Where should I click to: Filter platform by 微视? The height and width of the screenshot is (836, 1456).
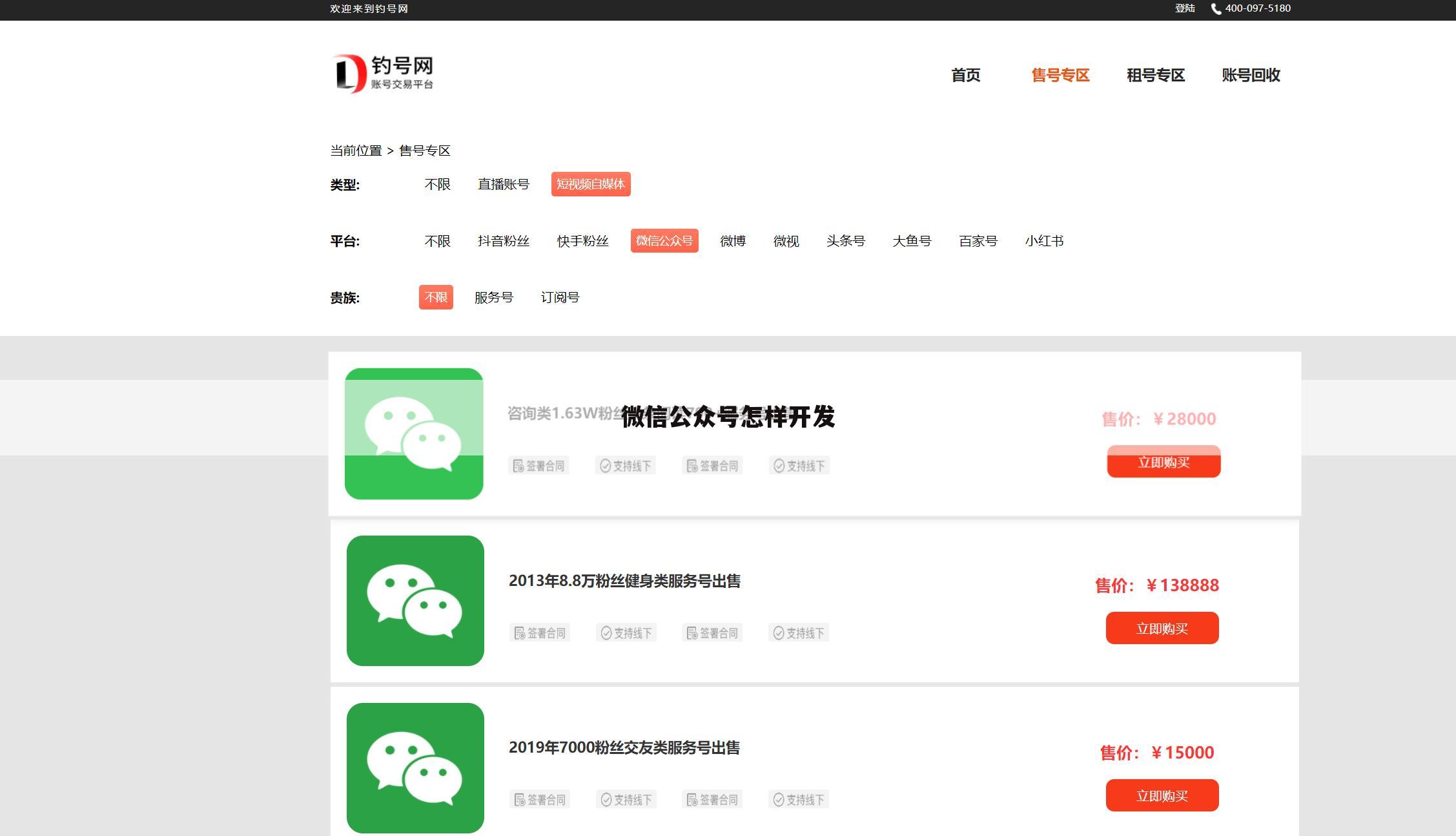pos(786,241)
